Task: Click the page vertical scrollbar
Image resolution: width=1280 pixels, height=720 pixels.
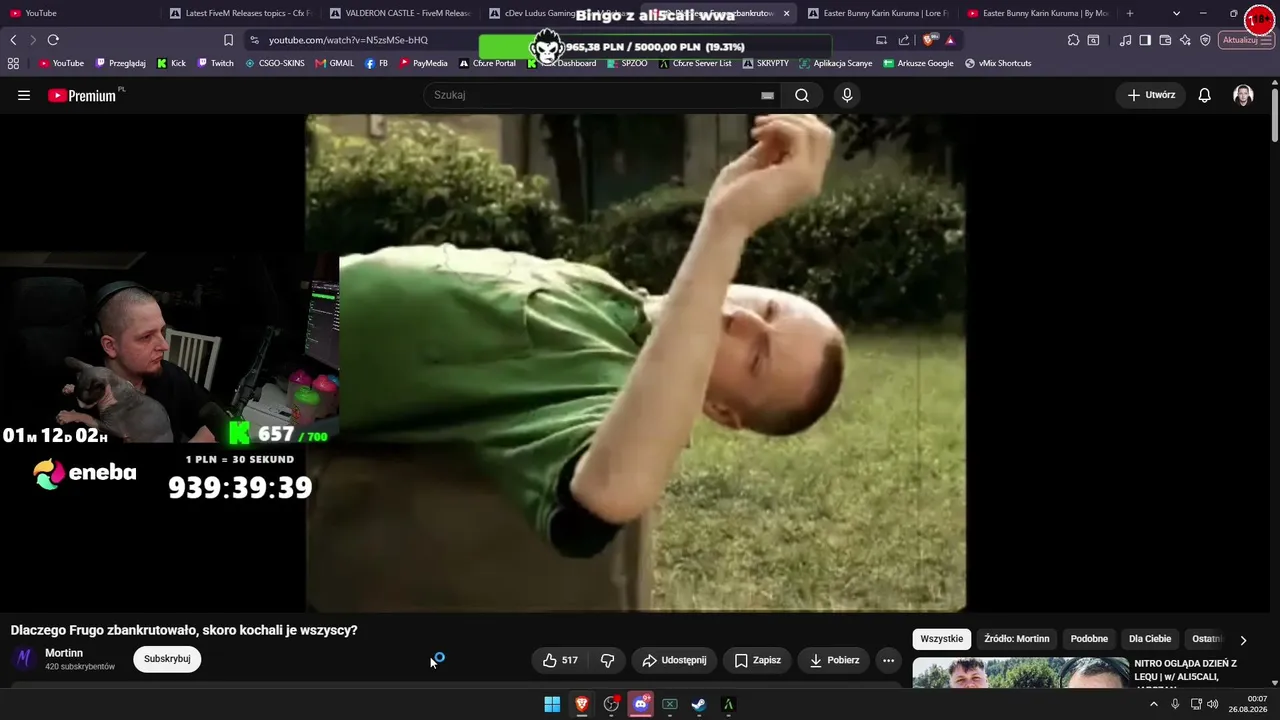Action: point(1274,115)
